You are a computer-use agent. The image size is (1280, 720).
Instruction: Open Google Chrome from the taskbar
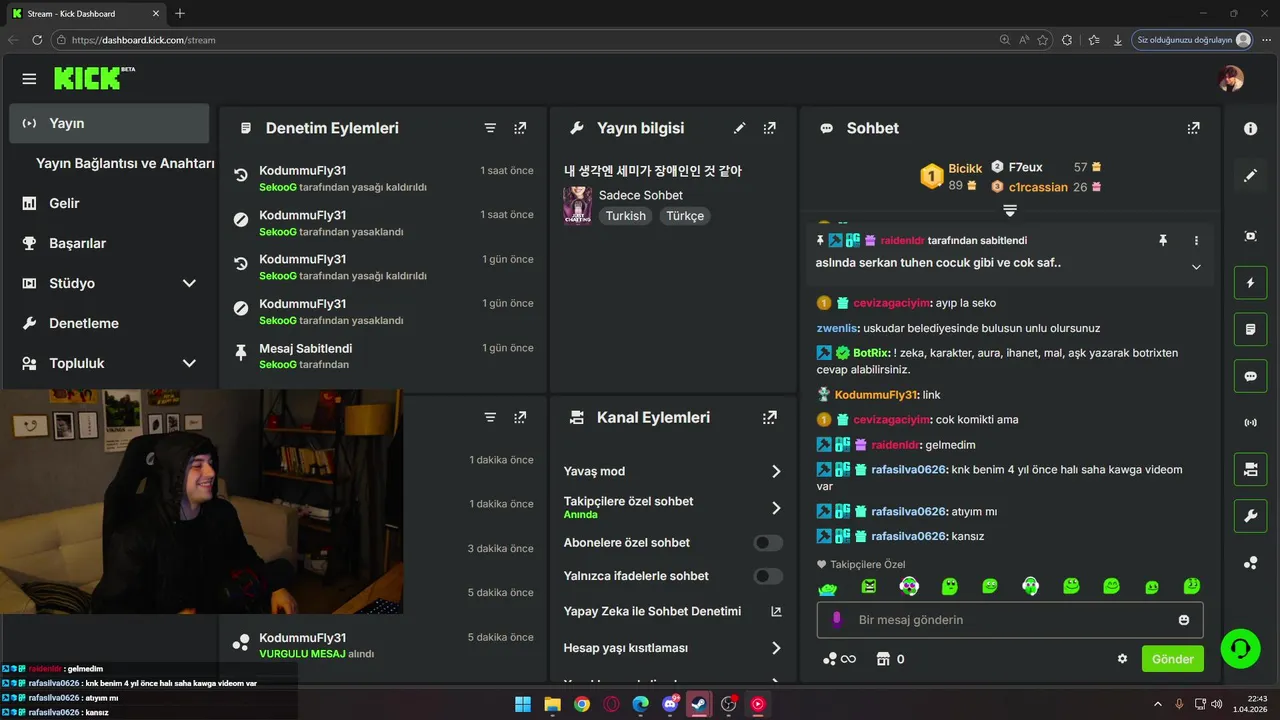coord(582,704)
